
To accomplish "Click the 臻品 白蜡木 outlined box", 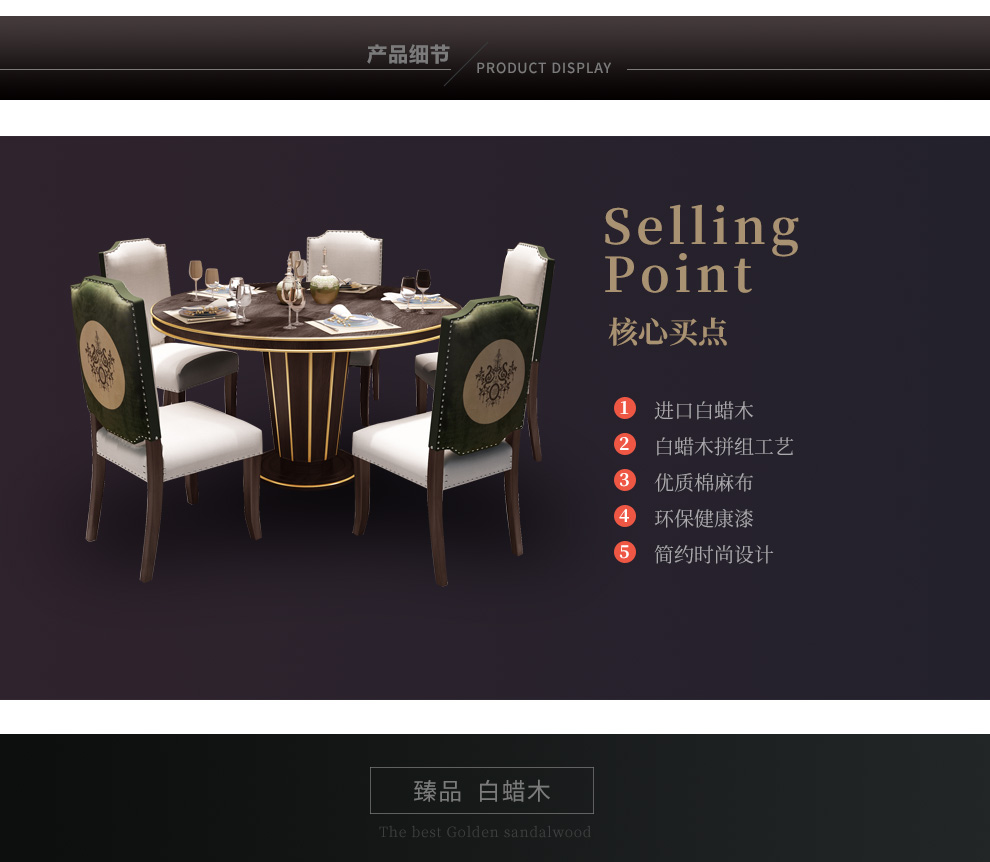I will 482,790.
